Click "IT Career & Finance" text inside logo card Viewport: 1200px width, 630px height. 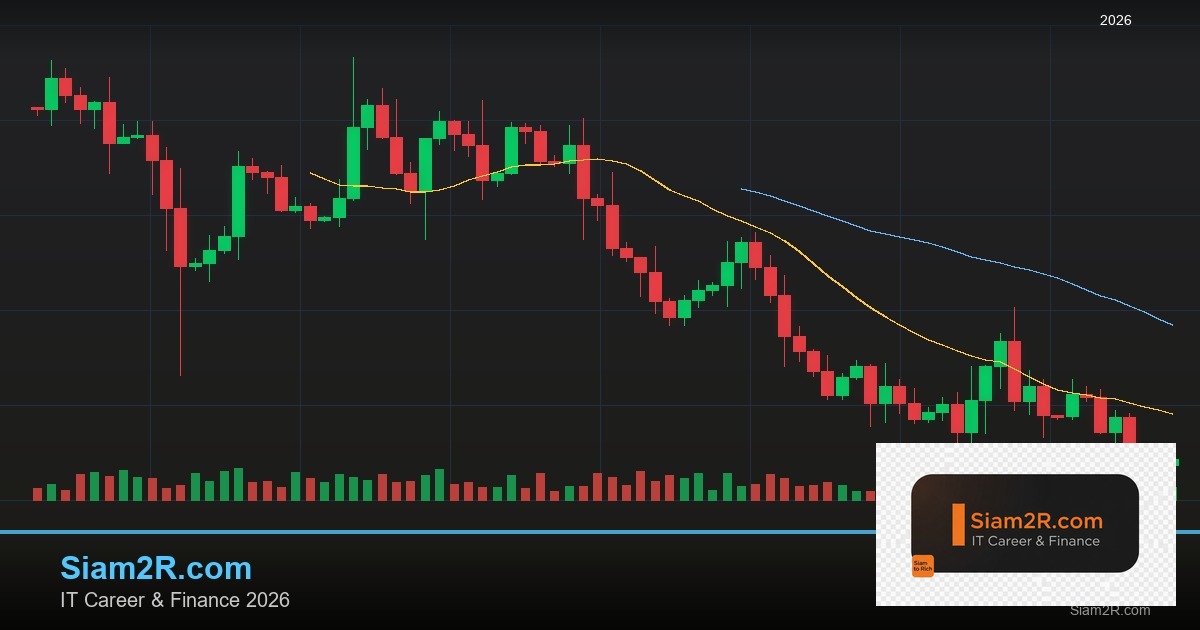click(x=1035, y=541)
